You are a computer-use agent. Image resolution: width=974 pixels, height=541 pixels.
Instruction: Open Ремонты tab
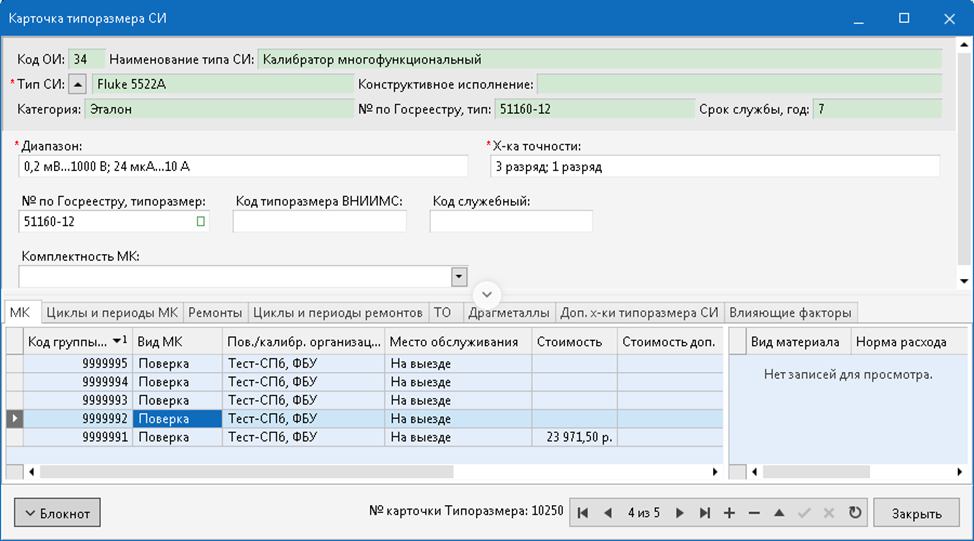215,312
